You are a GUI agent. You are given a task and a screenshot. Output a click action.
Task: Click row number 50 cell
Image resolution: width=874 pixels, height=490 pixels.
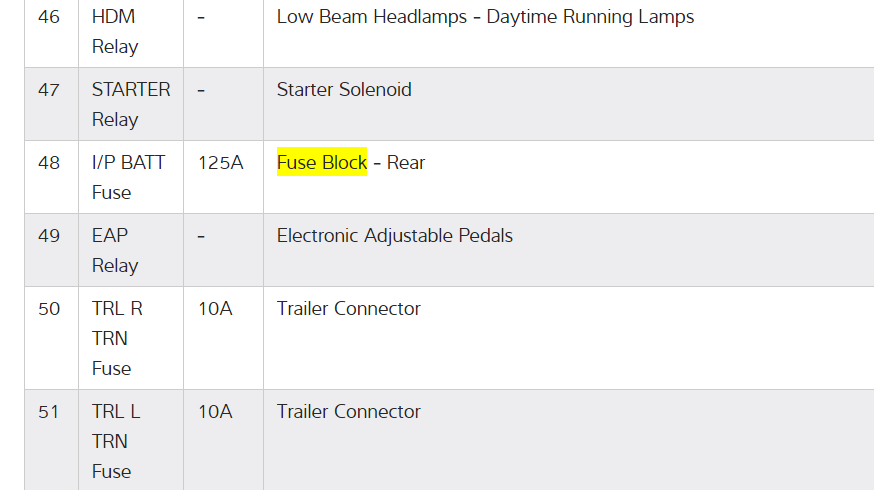(x=49, y=308)
